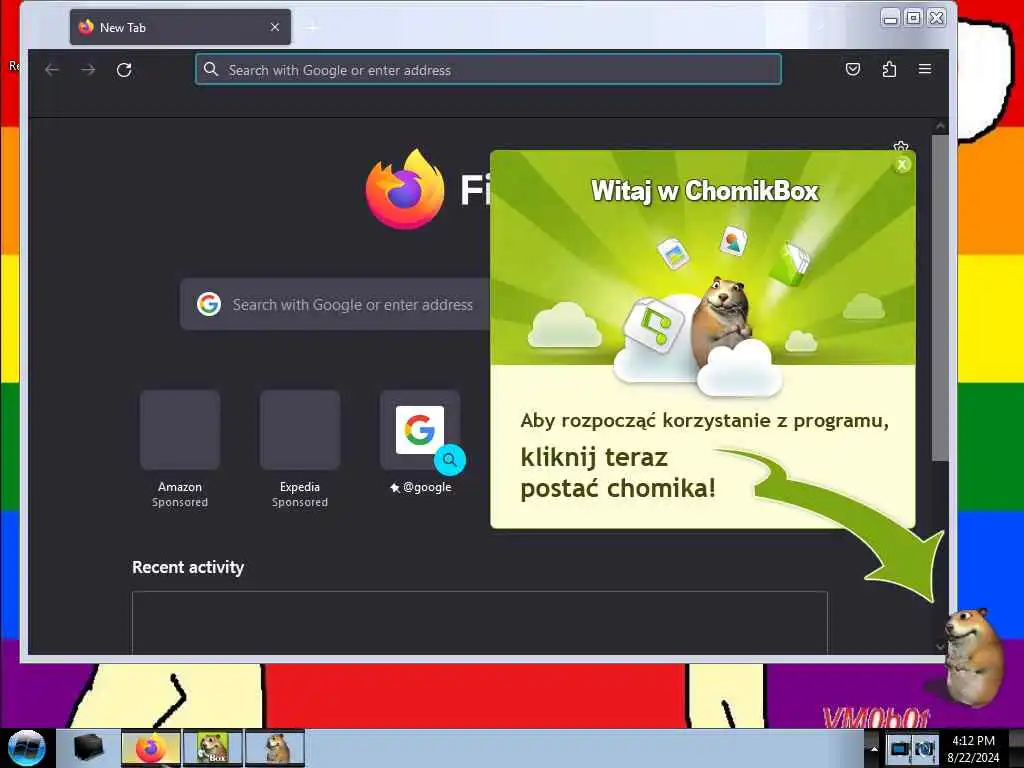Open the @google search shortcut tile
Screen dimensions: 1024x768
420,430
